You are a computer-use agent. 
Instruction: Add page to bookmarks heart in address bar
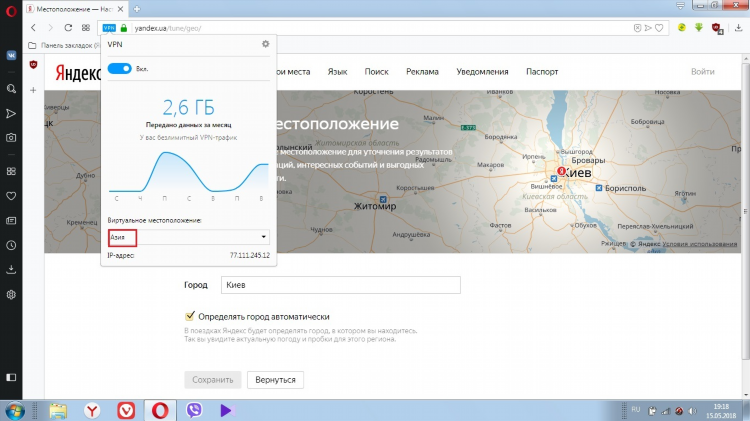[x=659, y=28]
